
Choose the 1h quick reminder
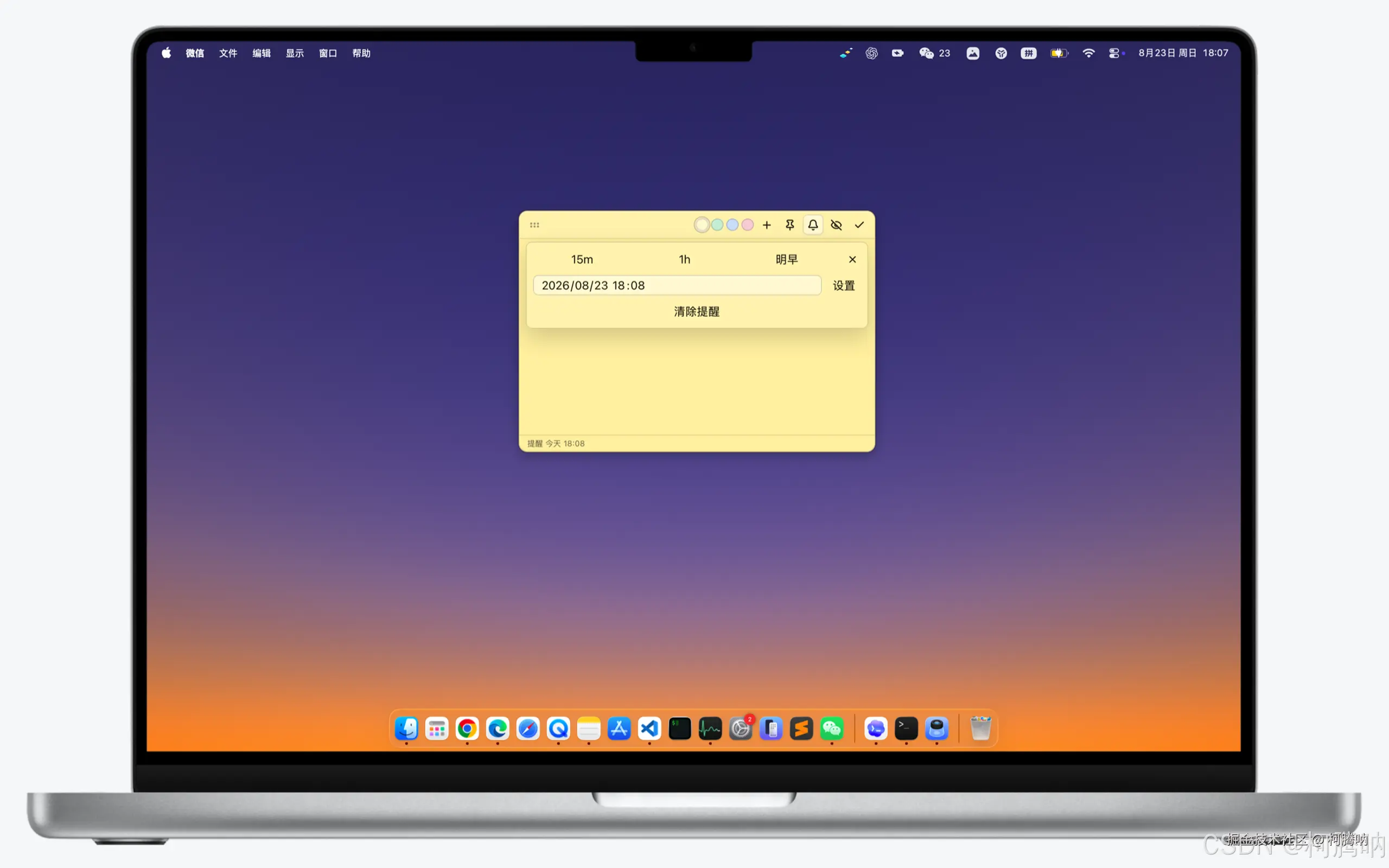point(684,259)
